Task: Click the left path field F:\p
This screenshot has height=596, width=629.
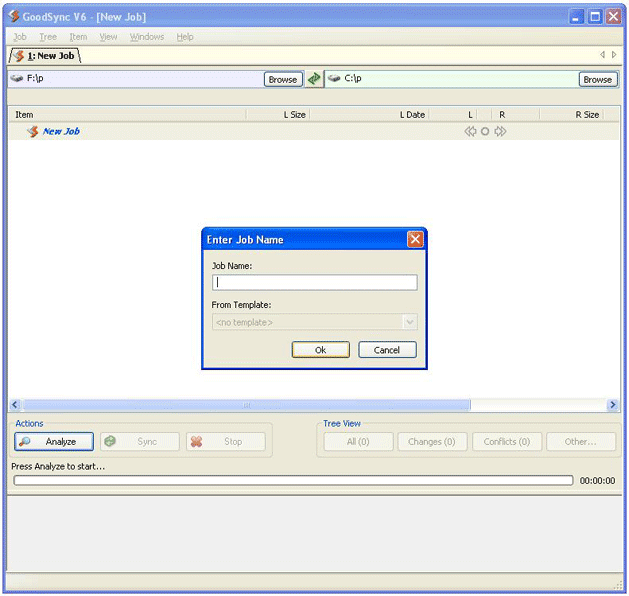Action: [x=136, y=79]
